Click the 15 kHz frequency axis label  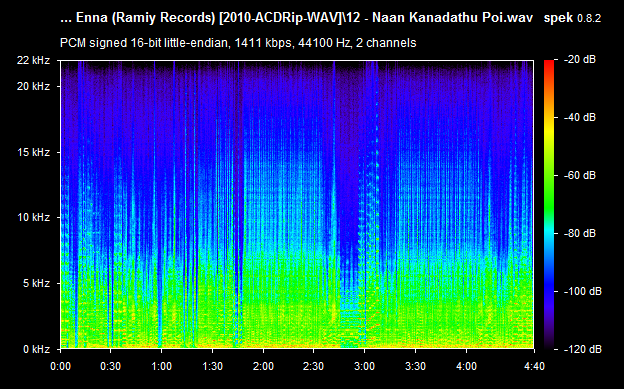point(33,152)
